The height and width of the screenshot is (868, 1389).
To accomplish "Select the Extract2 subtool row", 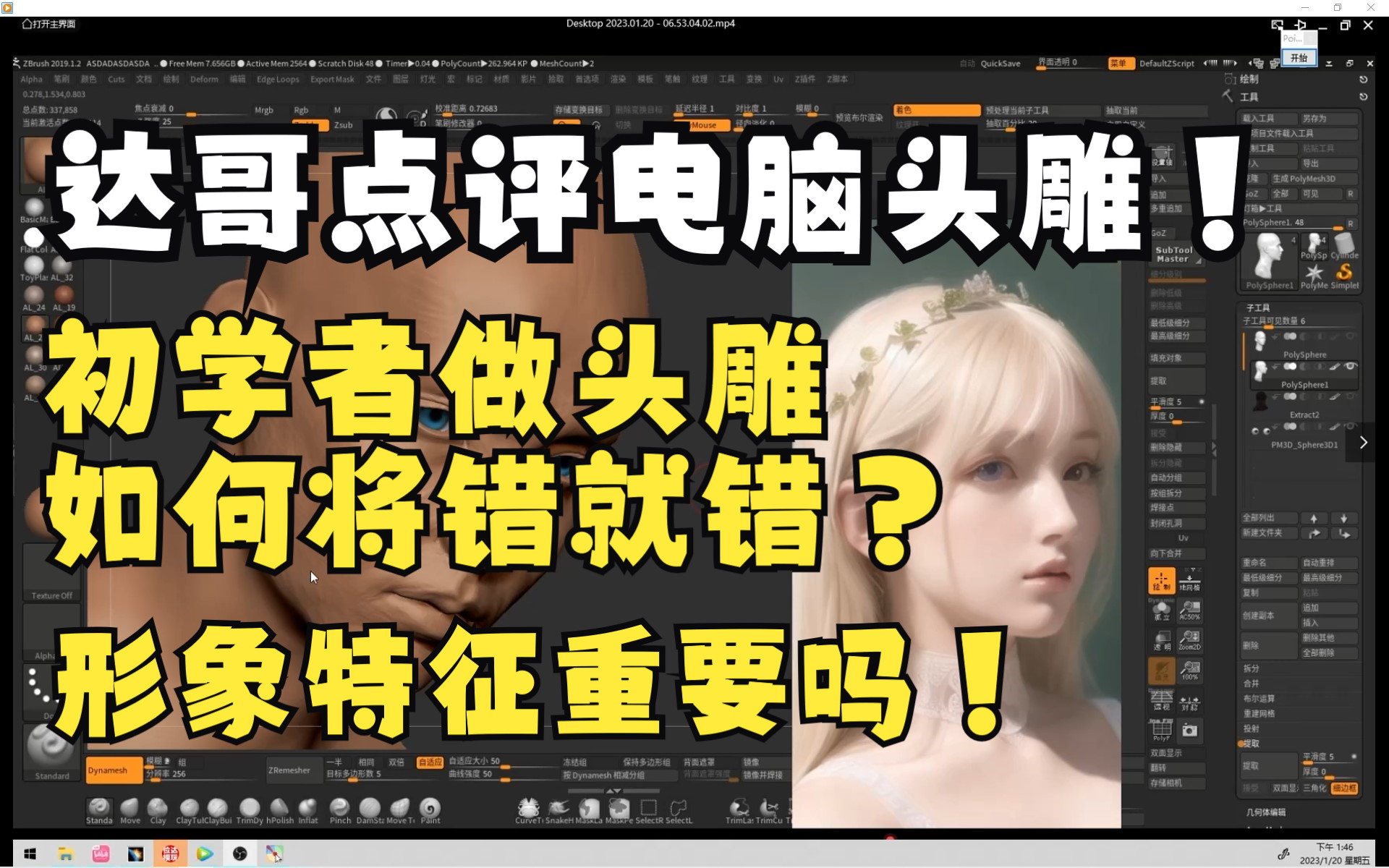I will [x=1303, y=407].
